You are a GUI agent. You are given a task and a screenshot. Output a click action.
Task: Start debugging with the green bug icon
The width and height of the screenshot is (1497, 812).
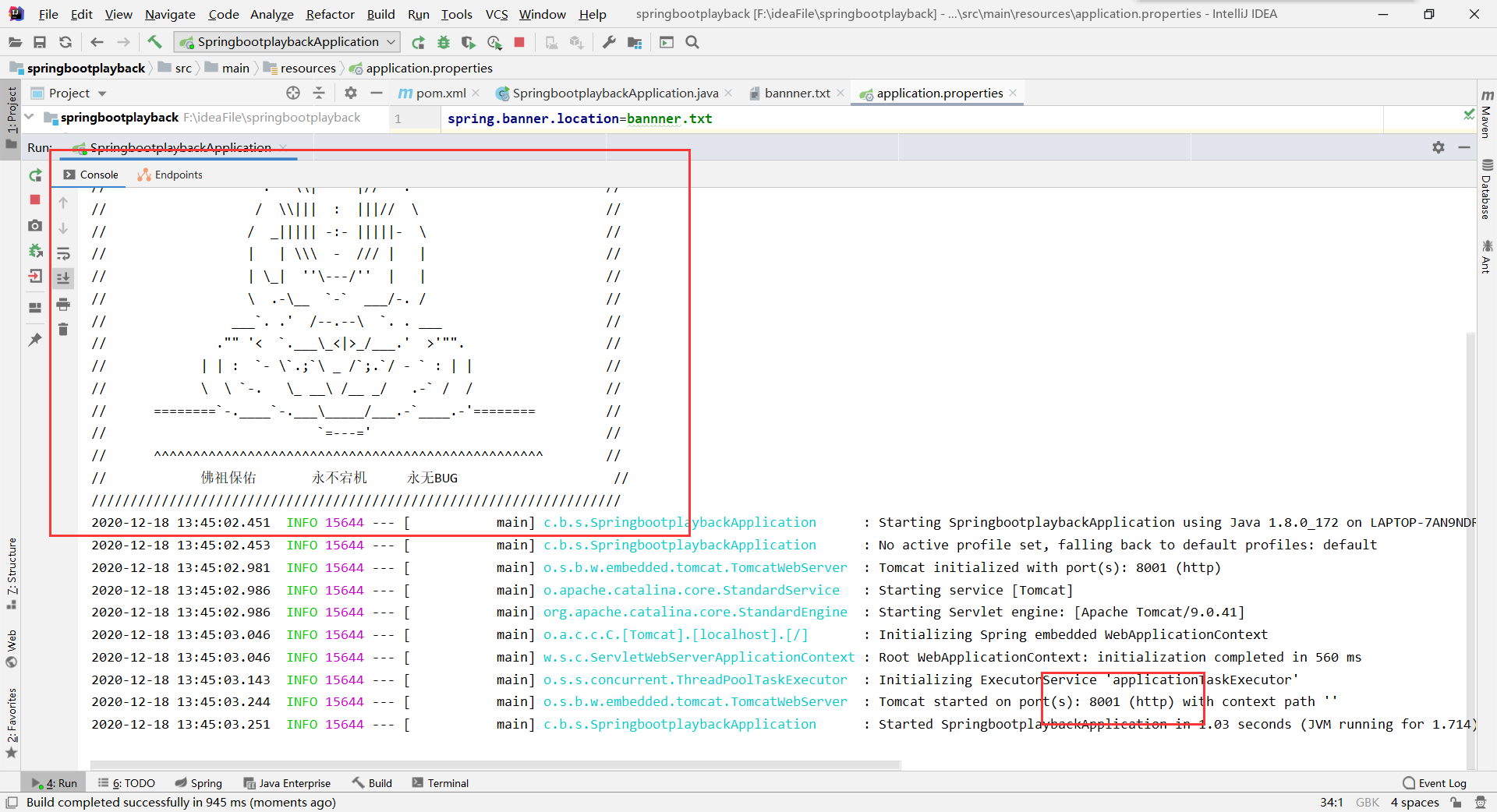[x=444, y=42]
